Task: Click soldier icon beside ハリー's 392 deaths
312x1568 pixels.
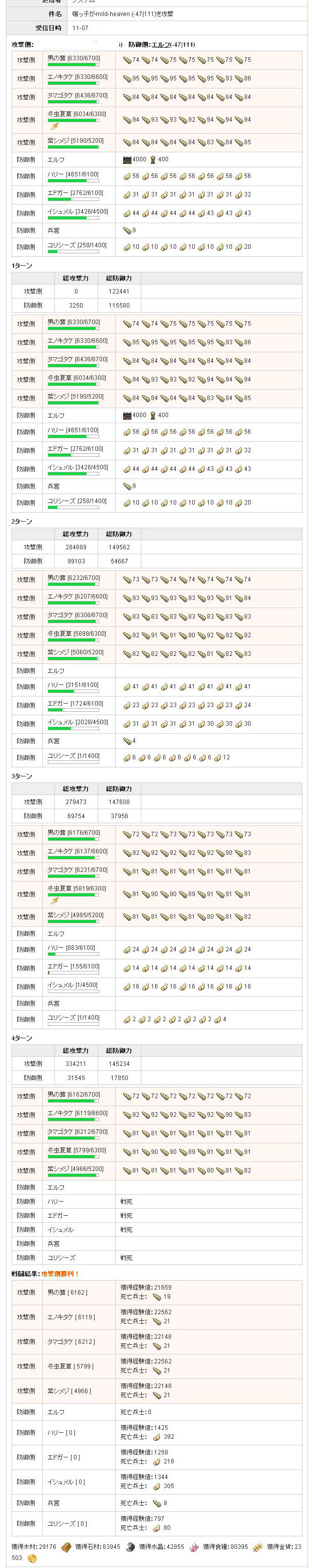Action: coord(157,1436)
